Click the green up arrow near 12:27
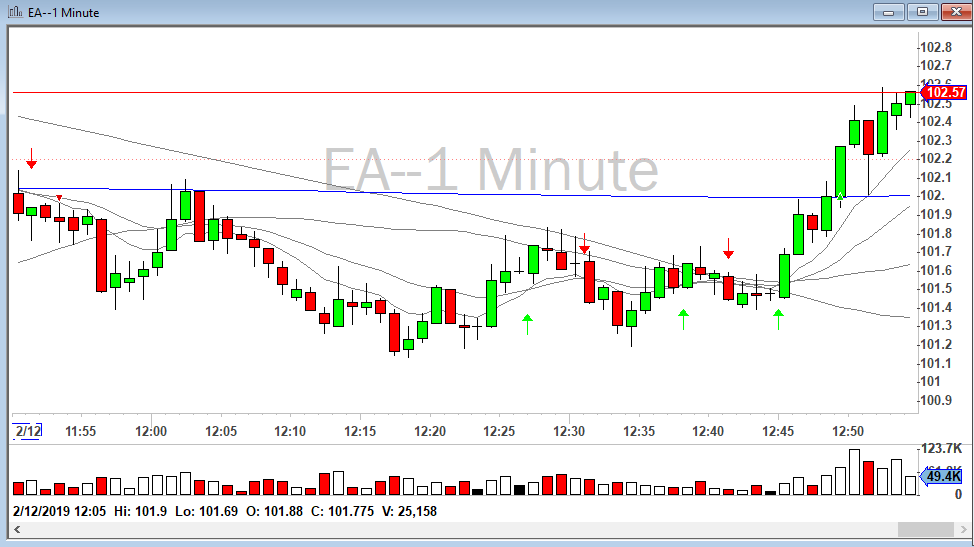 528,322
